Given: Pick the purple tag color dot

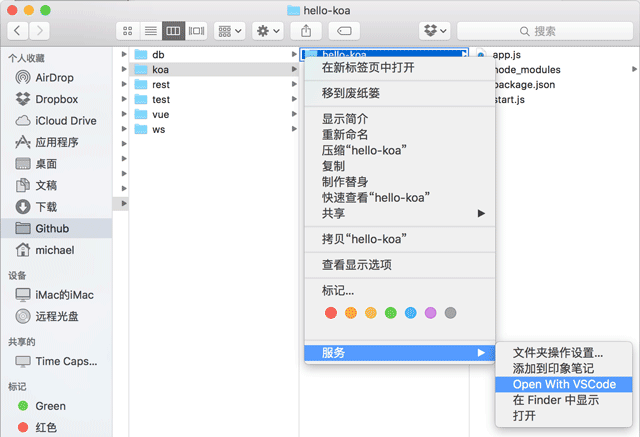Looking at the screenshot, I should 431,313.
